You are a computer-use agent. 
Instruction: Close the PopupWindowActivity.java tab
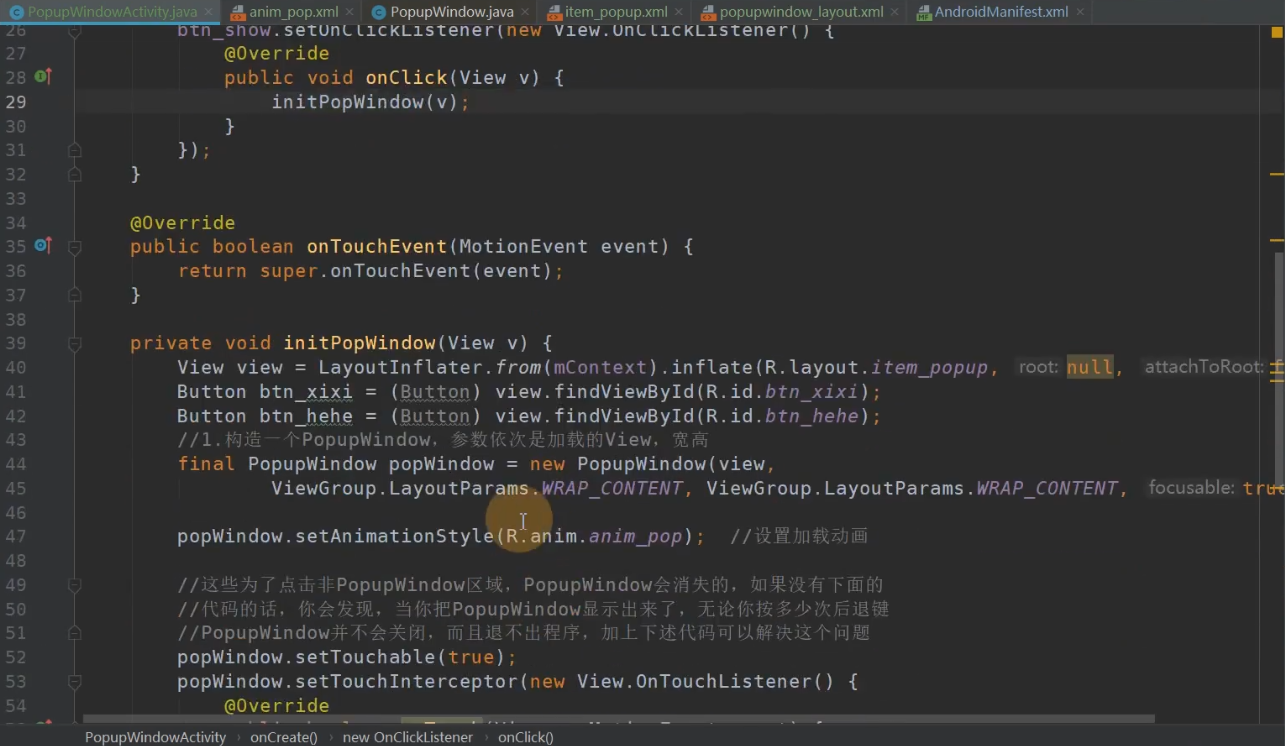coord(209,13)
